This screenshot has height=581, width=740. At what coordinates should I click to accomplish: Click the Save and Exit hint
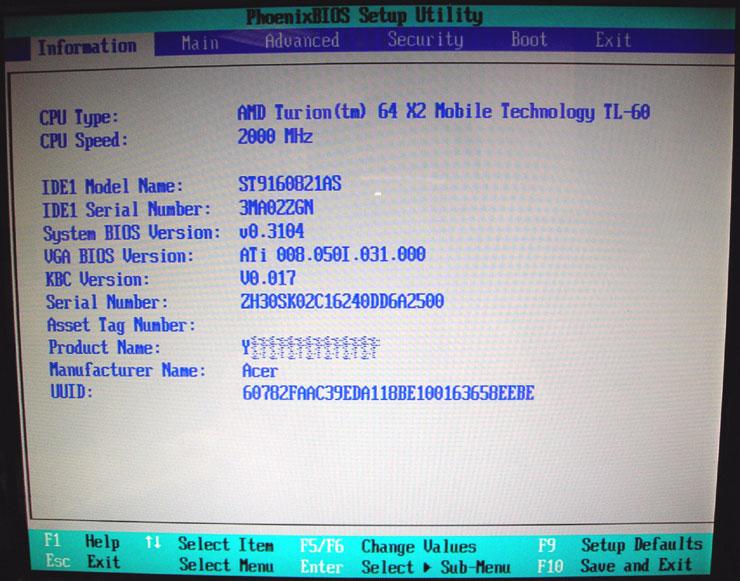tap(637, 565)
